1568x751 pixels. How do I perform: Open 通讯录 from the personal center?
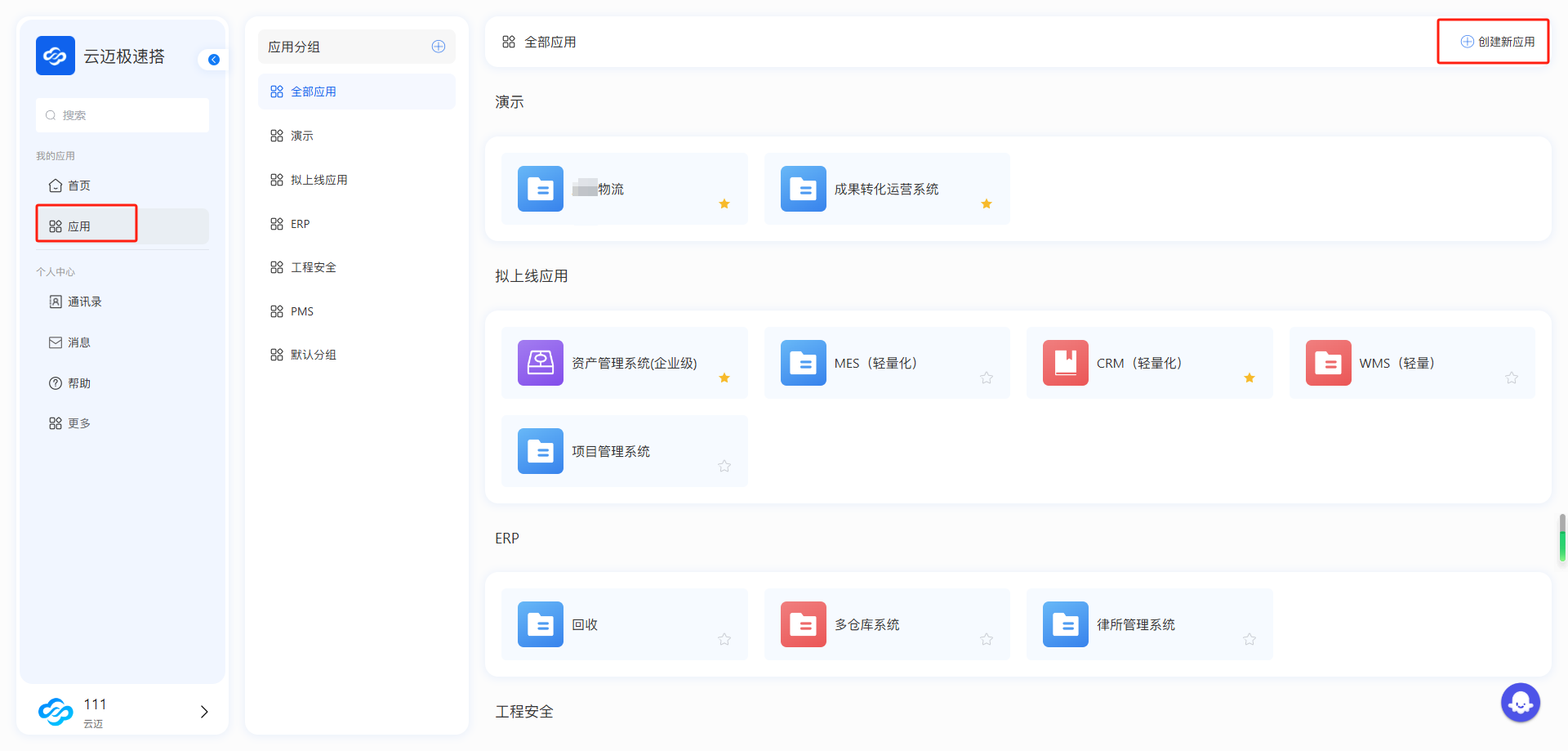pos(84,302)
